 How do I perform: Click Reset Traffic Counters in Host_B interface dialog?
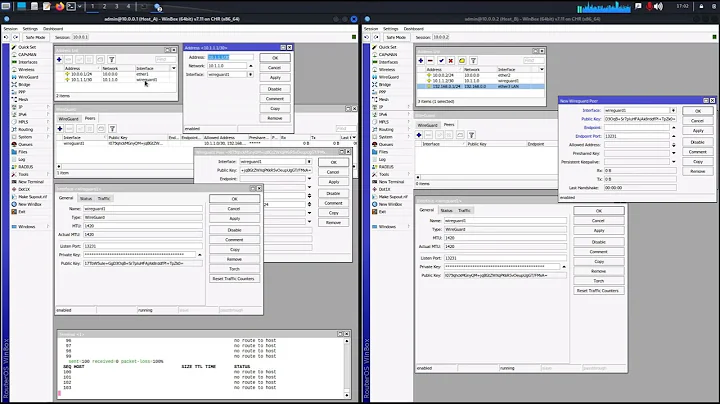point(598,291)
